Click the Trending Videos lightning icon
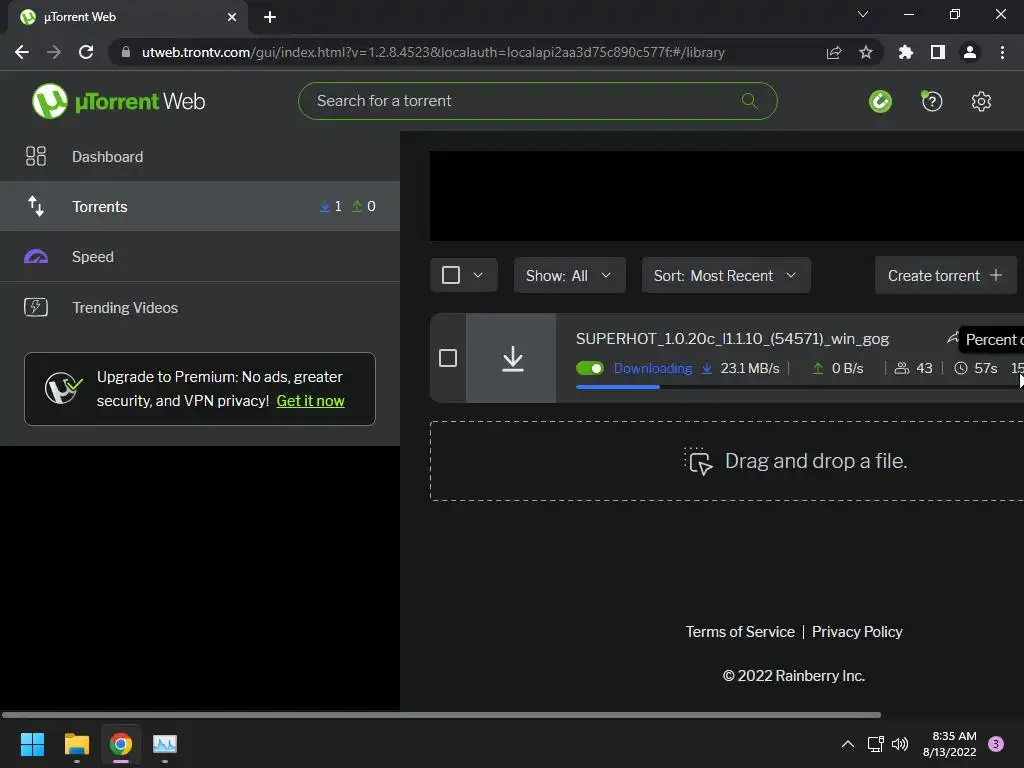Viewport: 1024px width, 768px height. (36, 307)
